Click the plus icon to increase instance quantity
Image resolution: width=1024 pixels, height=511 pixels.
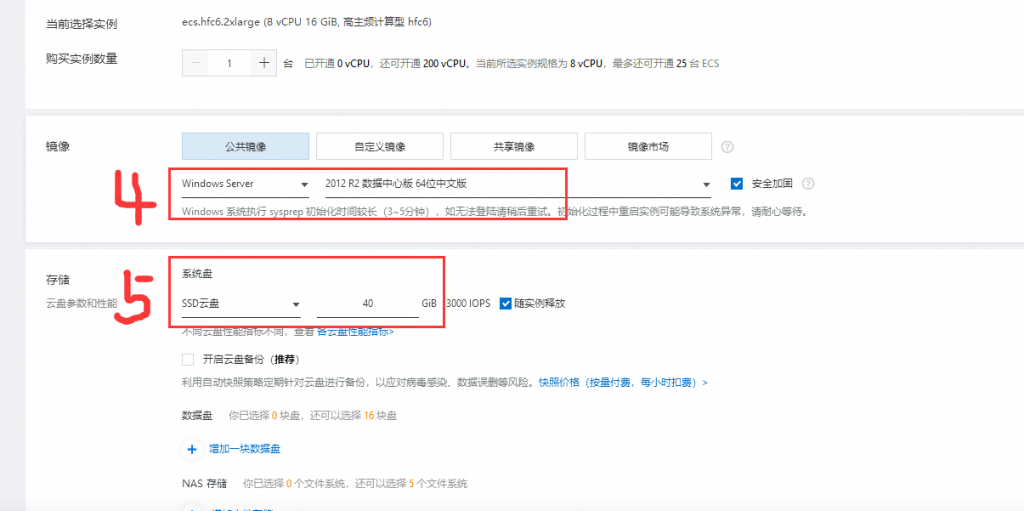(x=264, y=63)
